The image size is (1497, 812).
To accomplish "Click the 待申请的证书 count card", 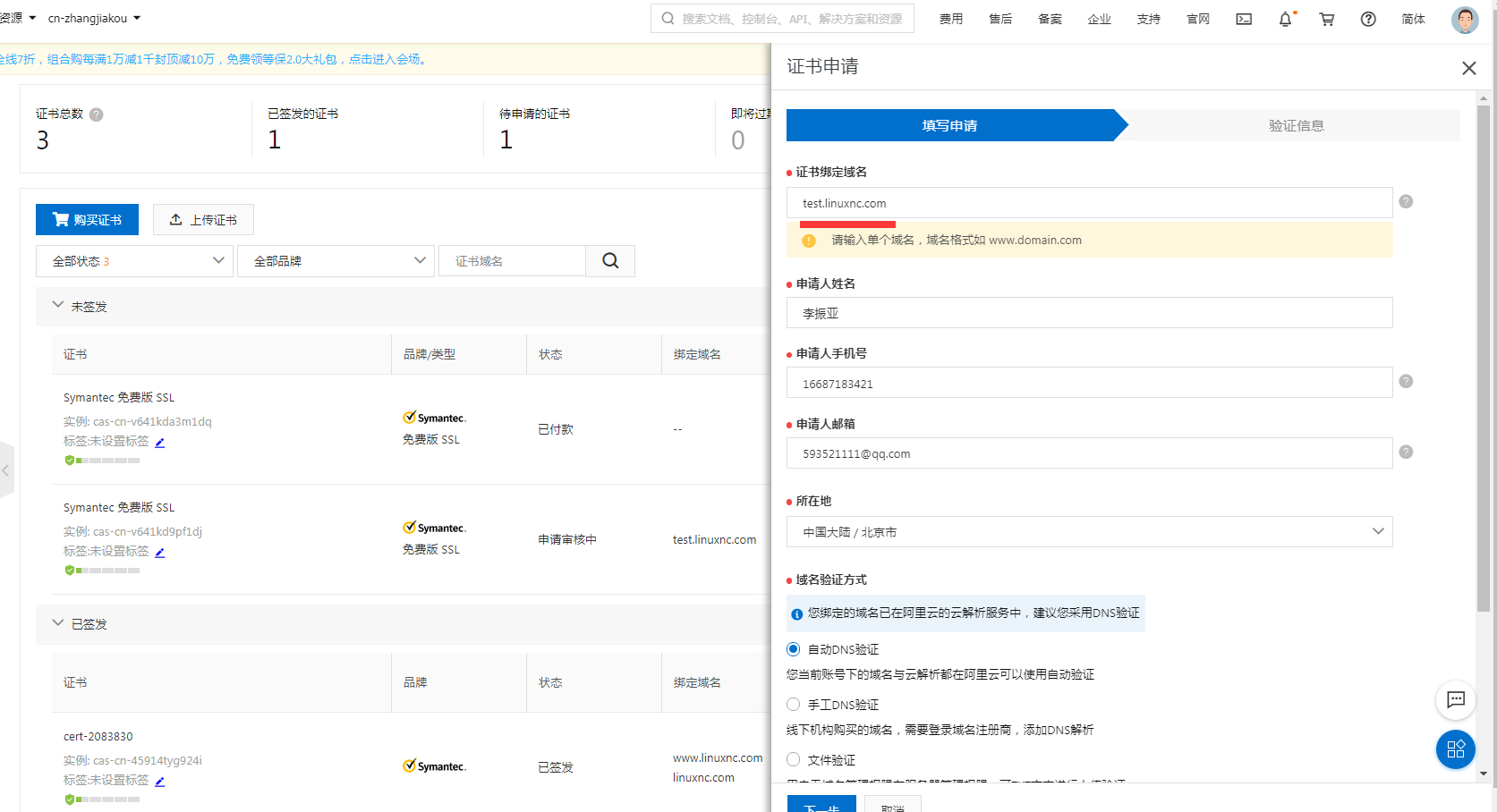I will point(600,129).
